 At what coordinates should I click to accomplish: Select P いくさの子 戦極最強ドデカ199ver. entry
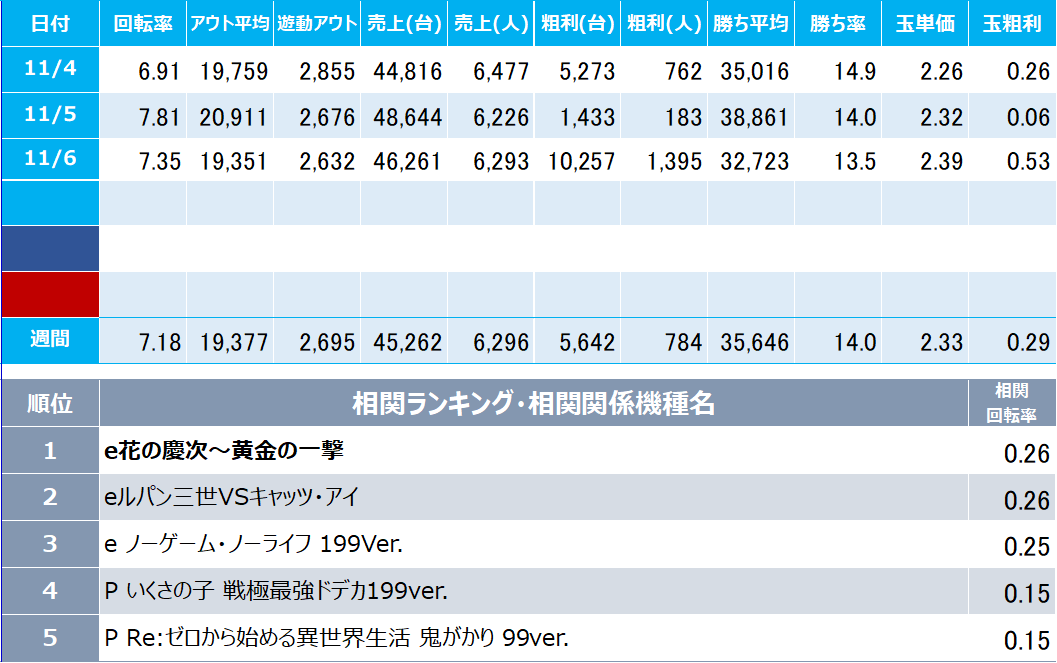276,591
